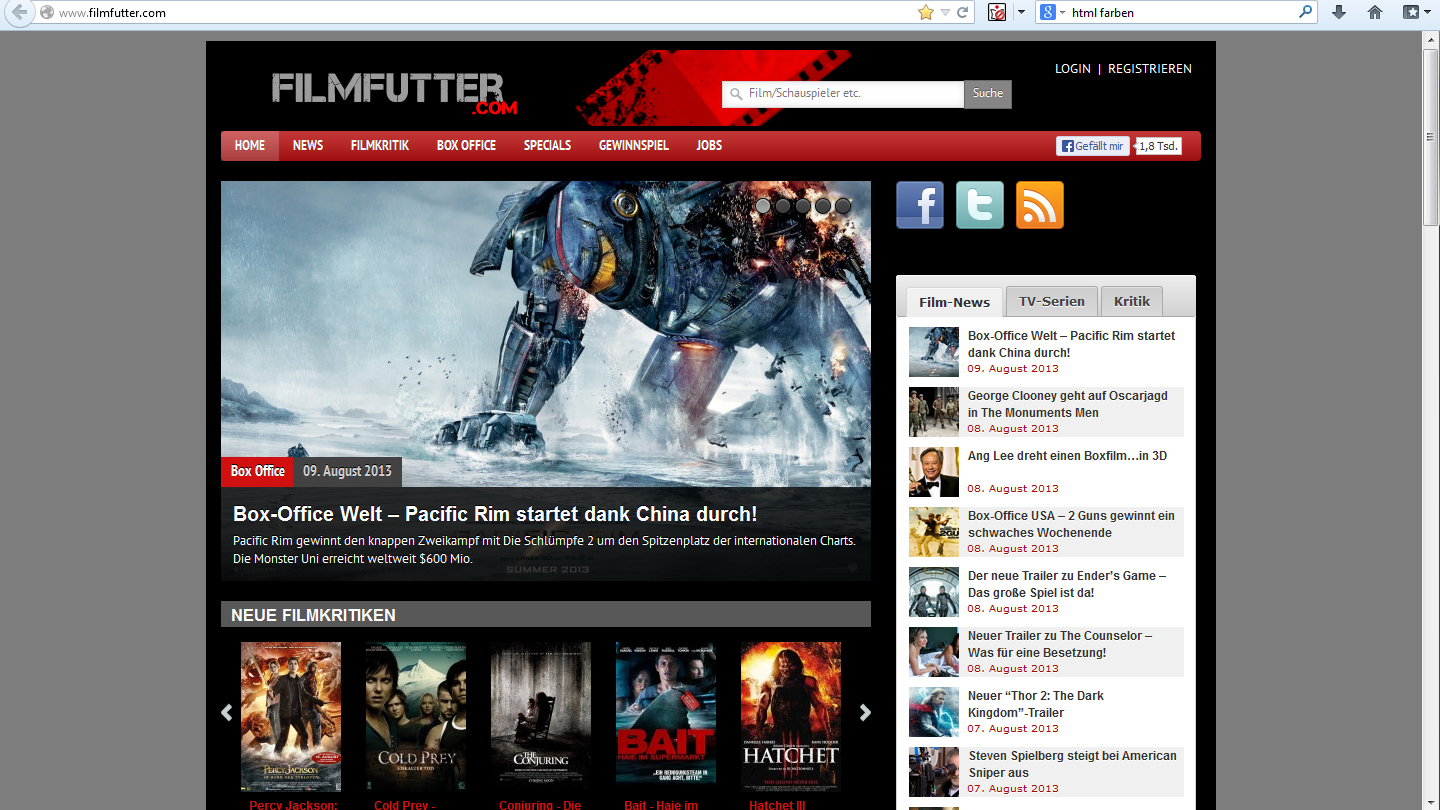This screenshot has height=810, width=1440.
Task: Show next film reviews with right arrow
Action: (x=865, y=713)
